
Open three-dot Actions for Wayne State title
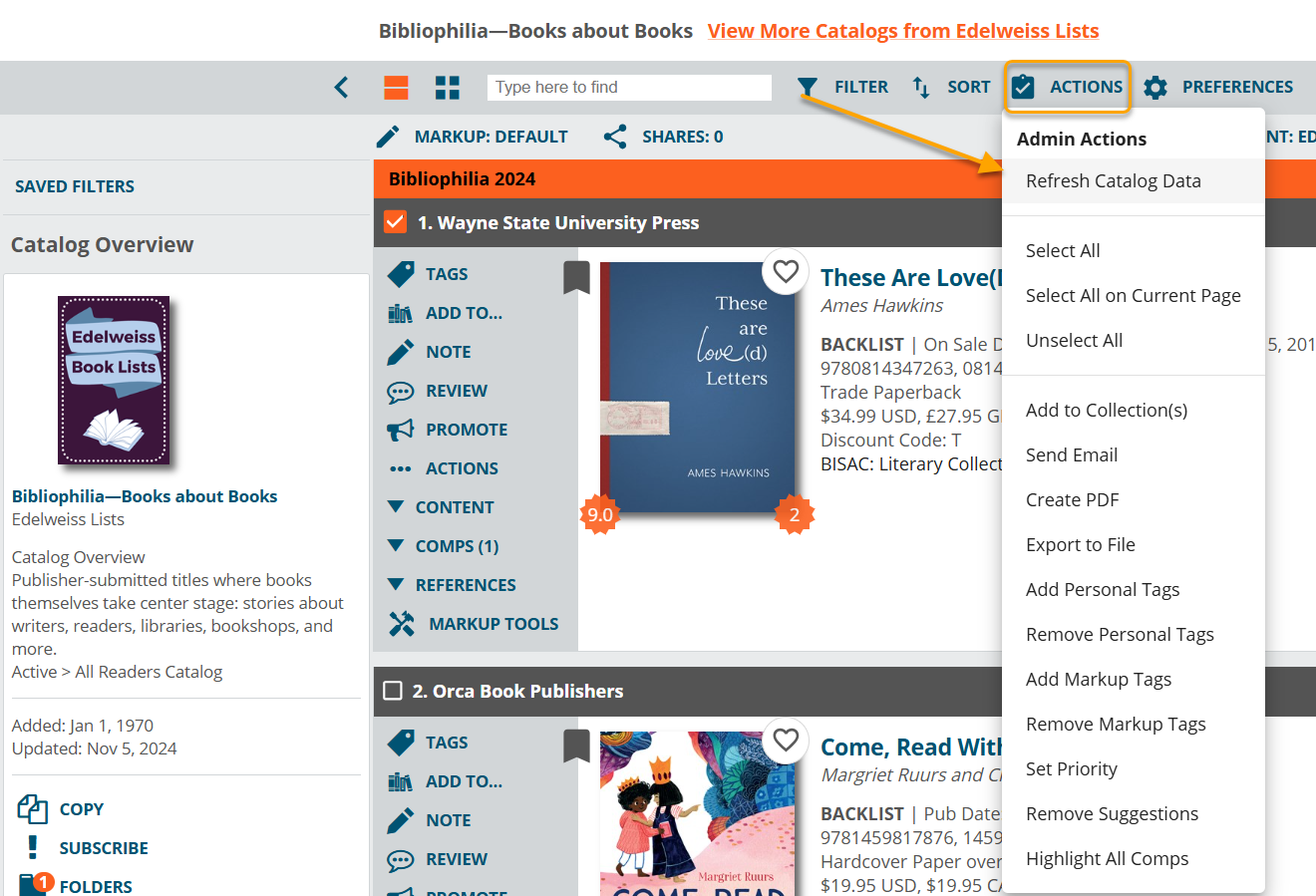click(x=401, y=468)
